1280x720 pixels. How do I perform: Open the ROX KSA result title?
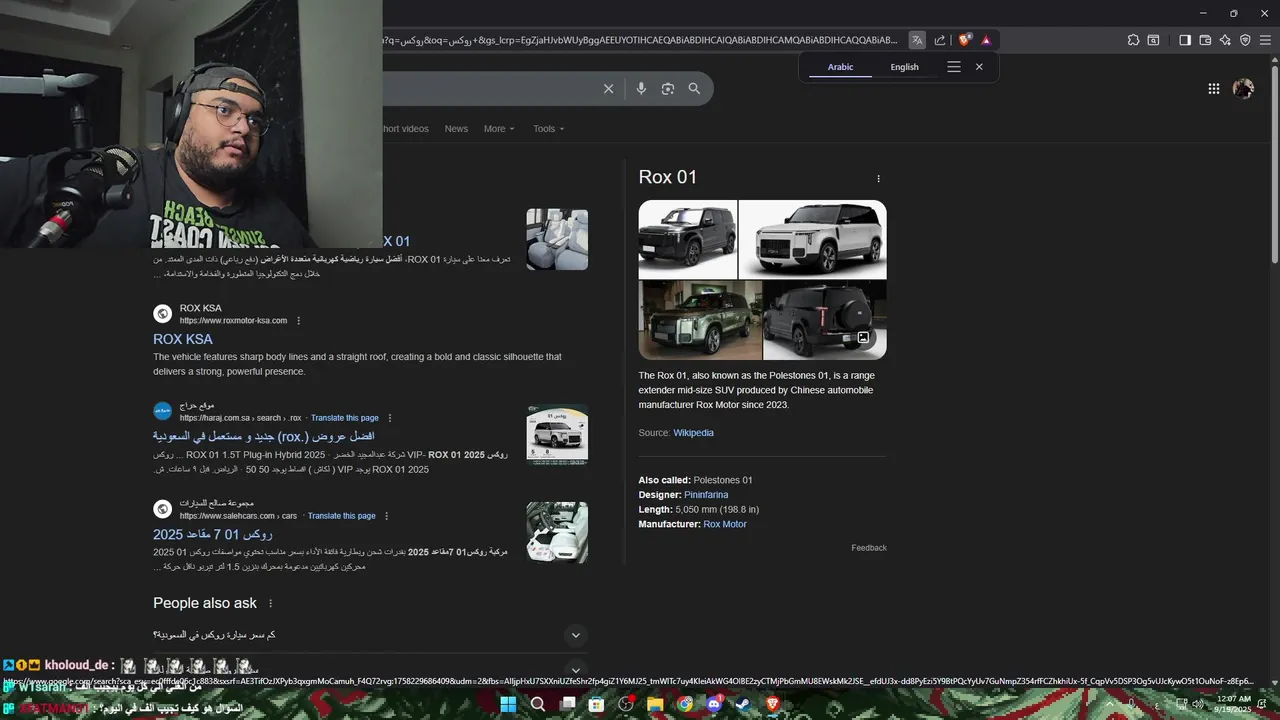pyautogui.click(x=183, y=339)
